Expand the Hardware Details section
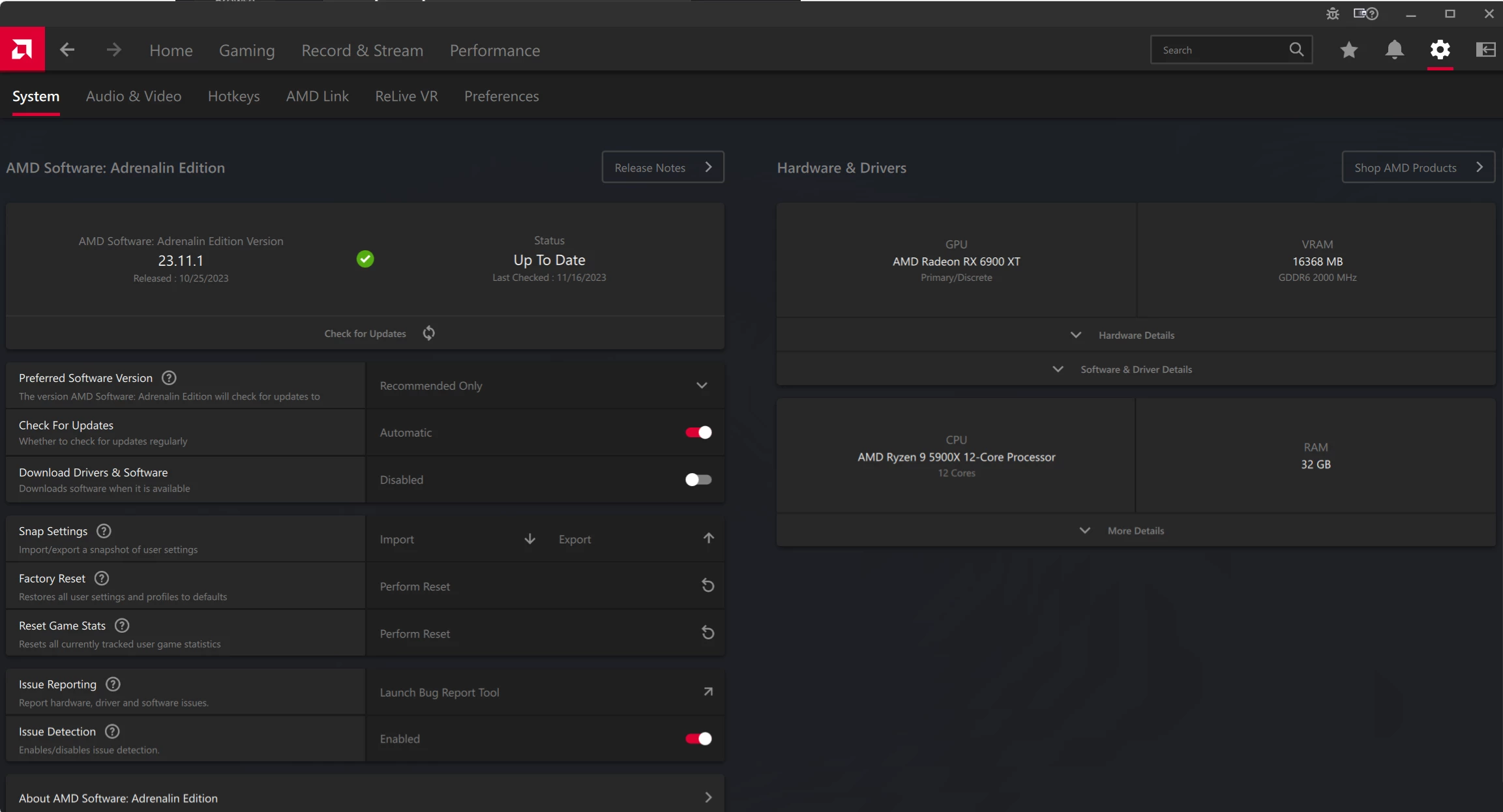 pos(1135,335)
